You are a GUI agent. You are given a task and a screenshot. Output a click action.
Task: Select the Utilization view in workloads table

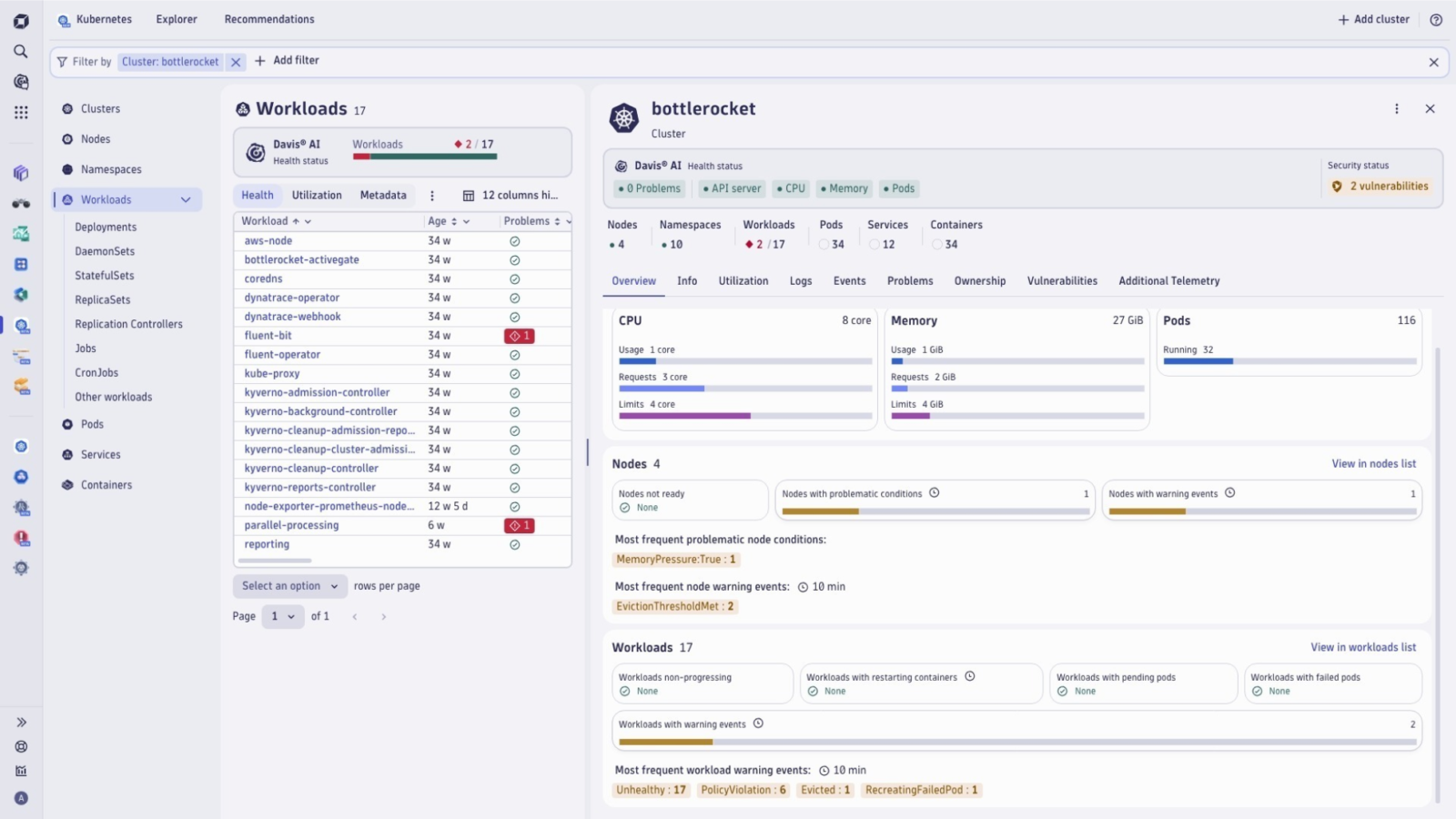317,196
